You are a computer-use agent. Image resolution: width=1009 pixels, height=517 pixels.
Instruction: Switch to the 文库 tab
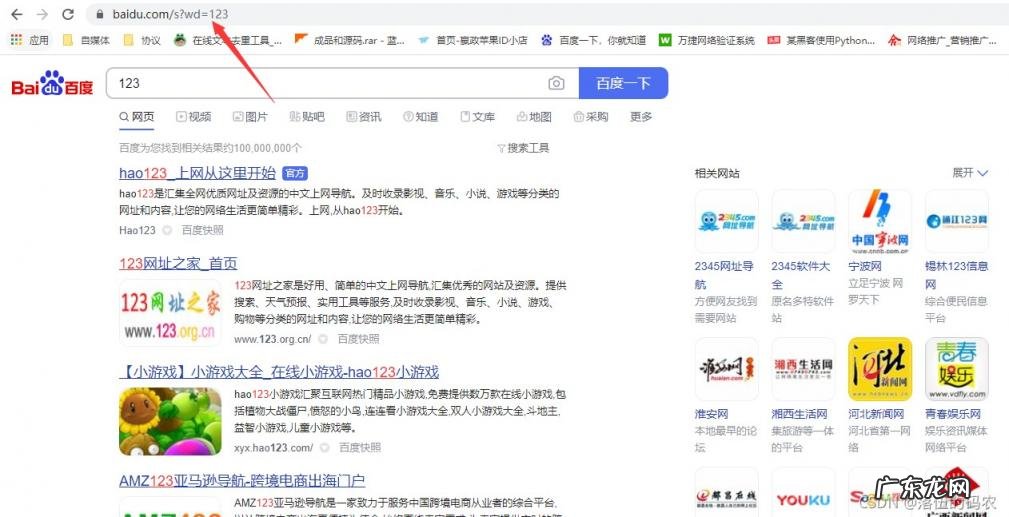(477, 117)
